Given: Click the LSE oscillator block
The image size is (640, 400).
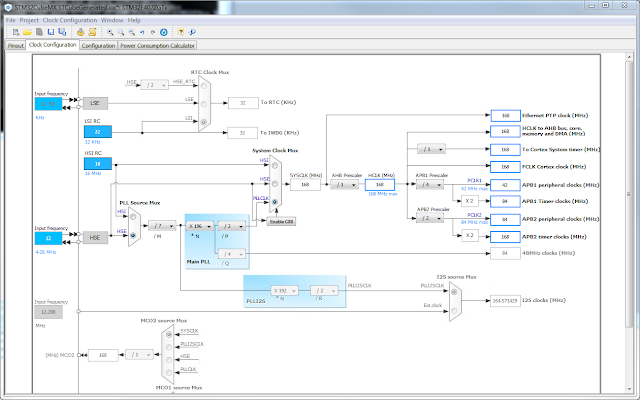Looking at the screenshot, I should (x=95, y=103).
